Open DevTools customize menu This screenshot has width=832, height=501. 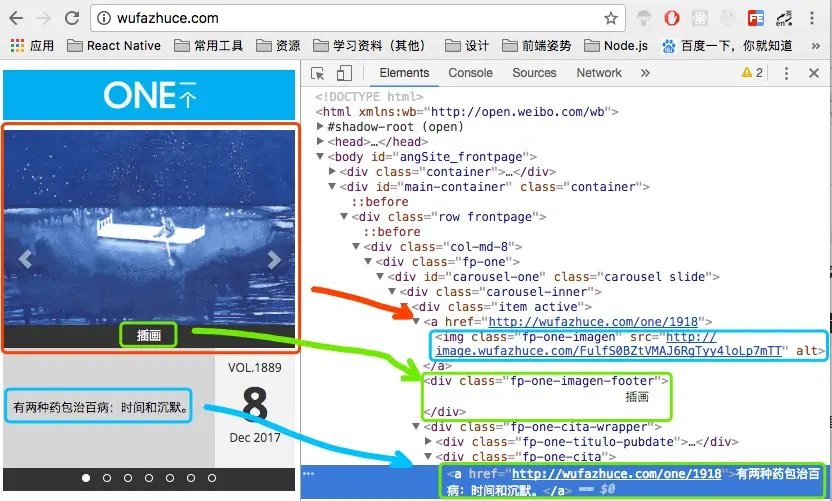coord(786,73)
